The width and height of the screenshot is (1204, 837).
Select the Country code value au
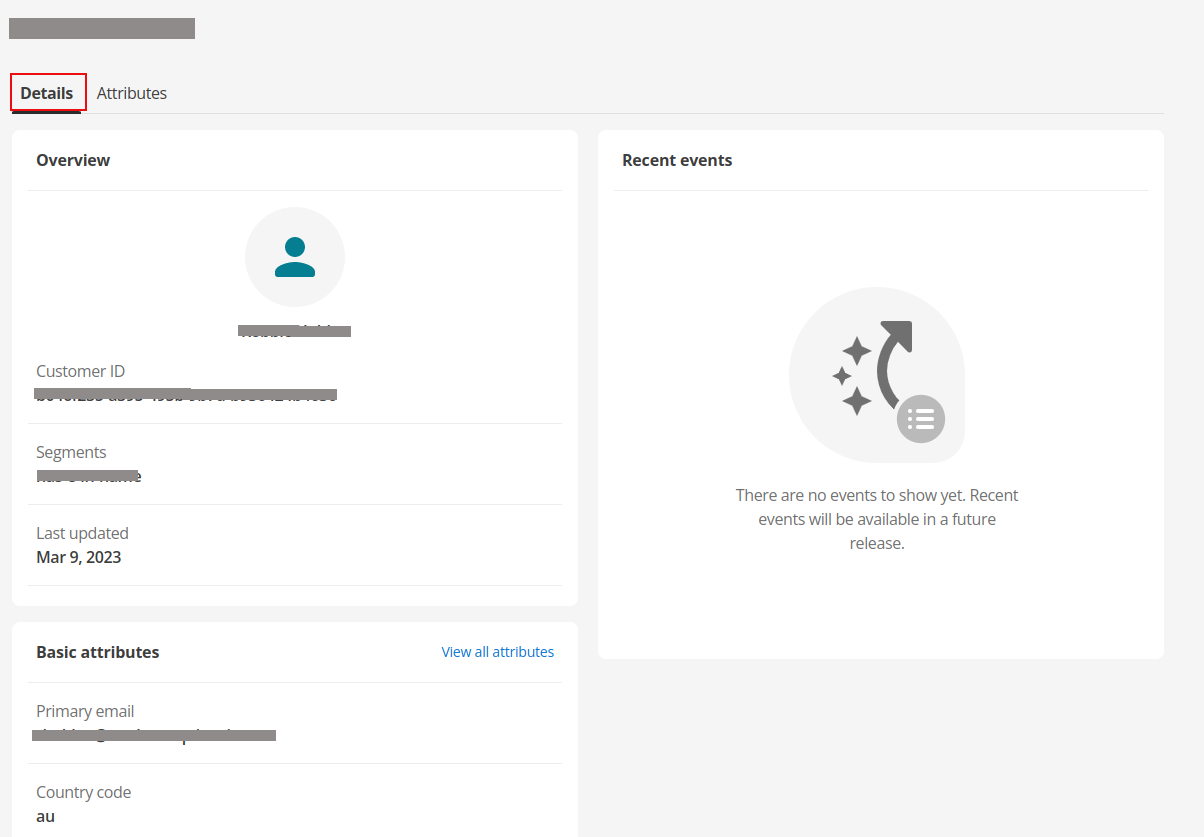pyautogui.click(x=46, y=816)
